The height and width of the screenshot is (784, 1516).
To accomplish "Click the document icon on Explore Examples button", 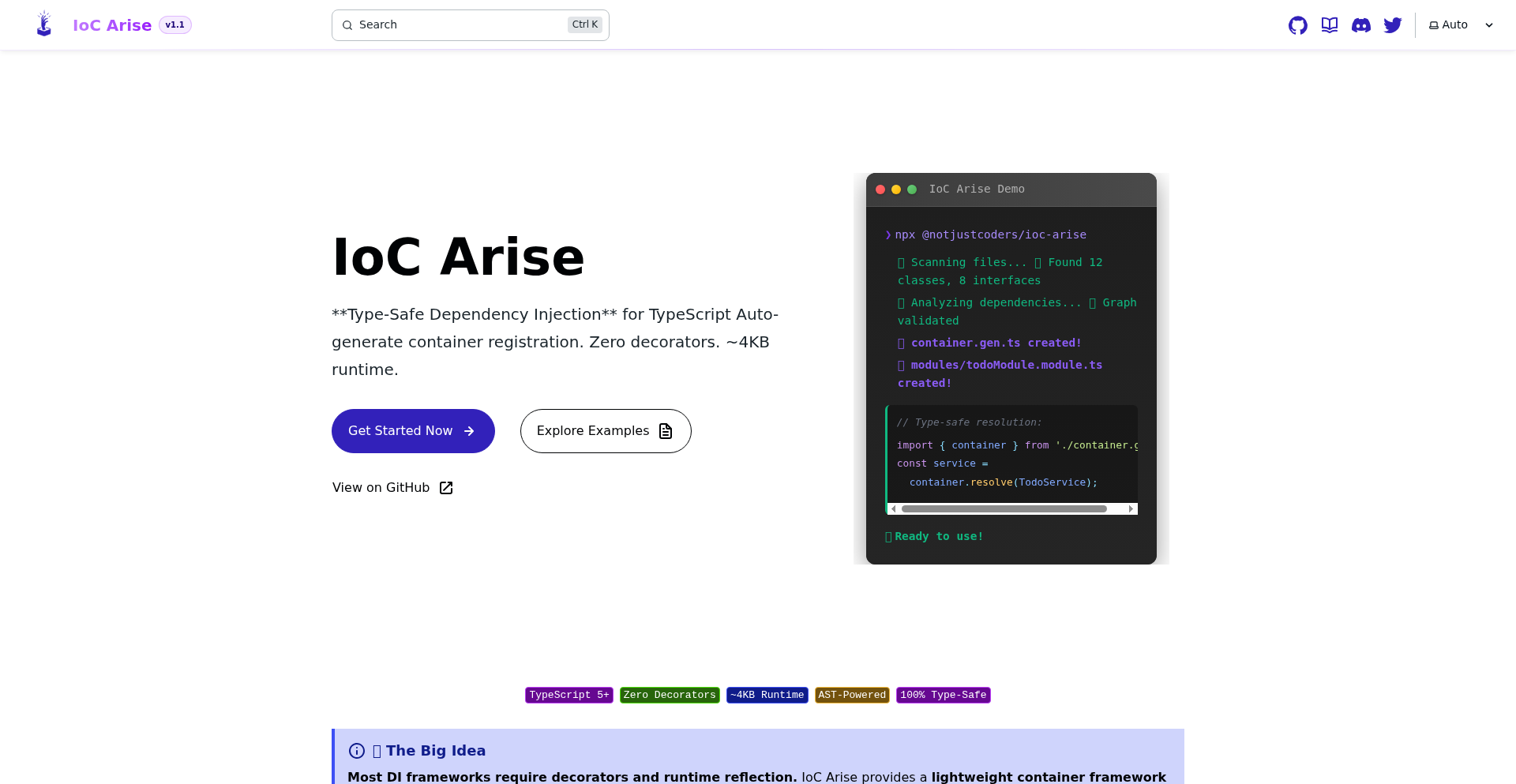I will point(665,431).
